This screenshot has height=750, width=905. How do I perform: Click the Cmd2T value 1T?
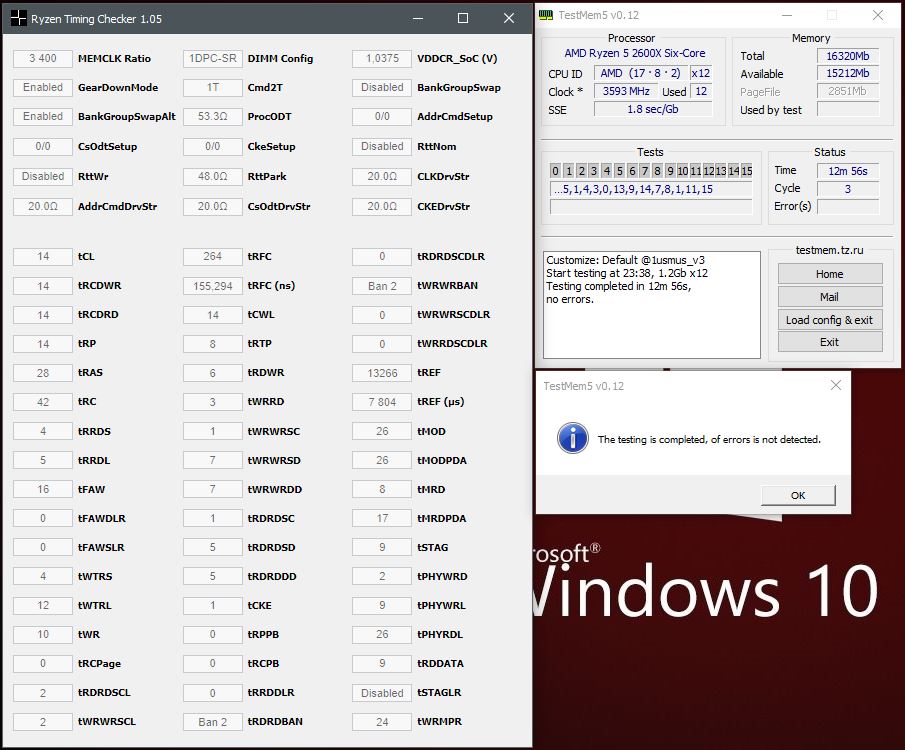coord(212,87)
